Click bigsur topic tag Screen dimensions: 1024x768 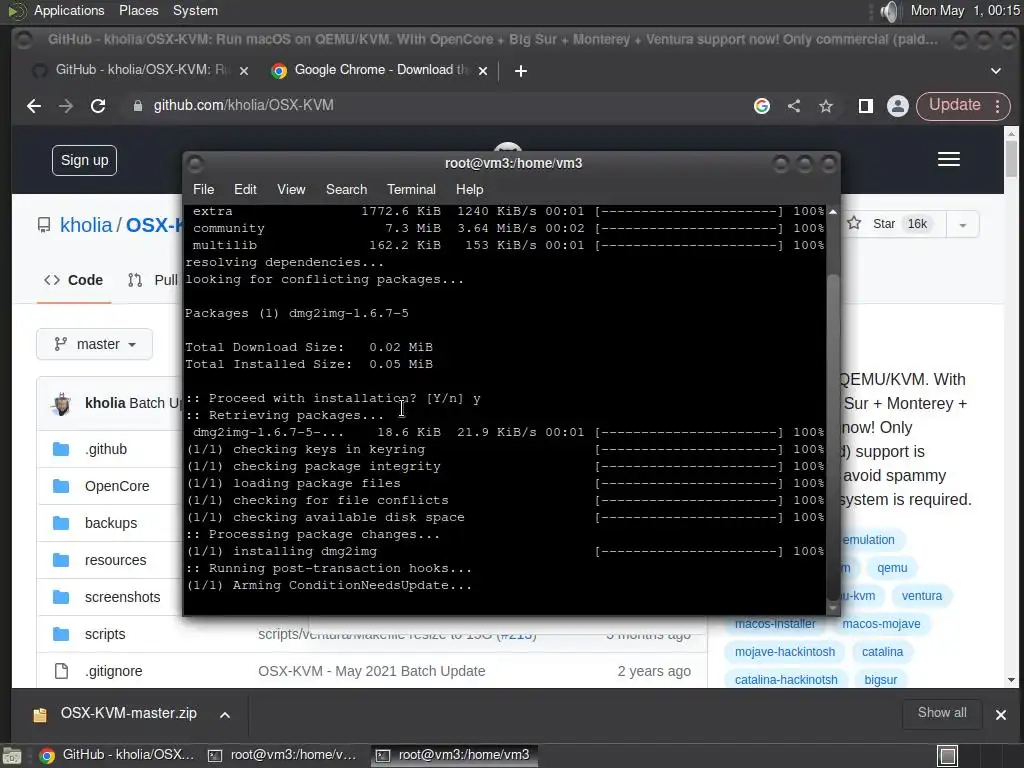click(880, 680)
